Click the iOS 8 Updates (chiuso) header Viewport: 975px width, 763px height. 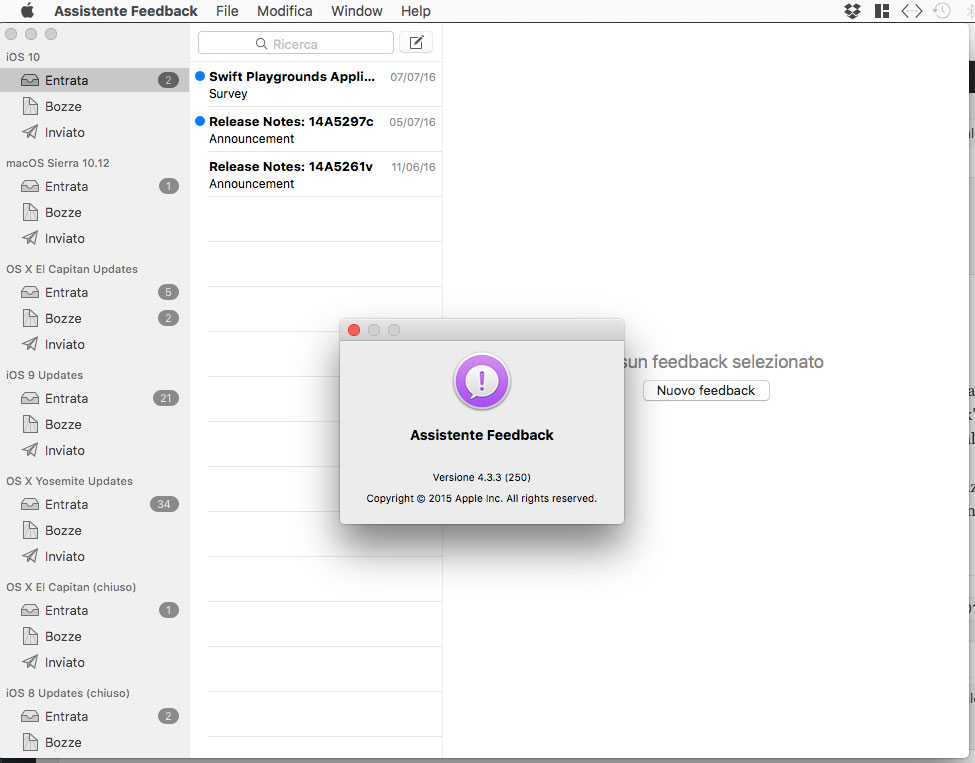pyautogui.click(x=68, y=693)
